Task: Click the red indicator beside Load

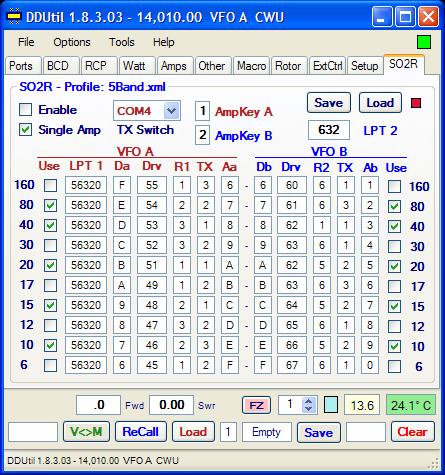Action: click(416, 103)
